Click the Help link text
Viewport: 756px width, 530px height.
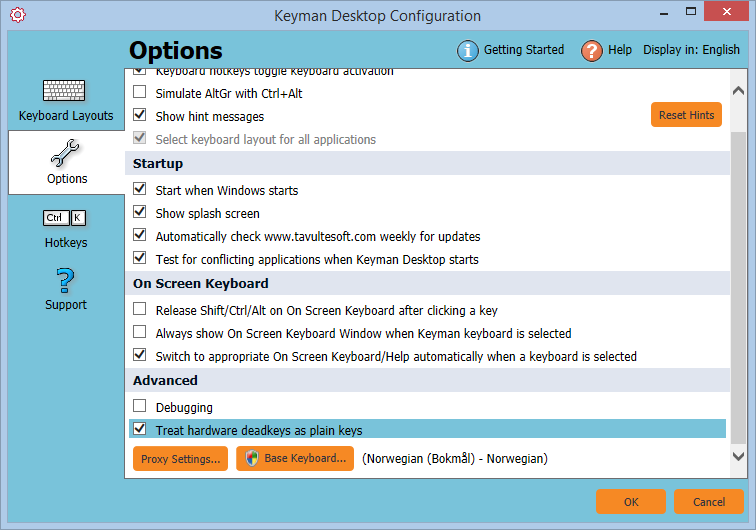620,50
